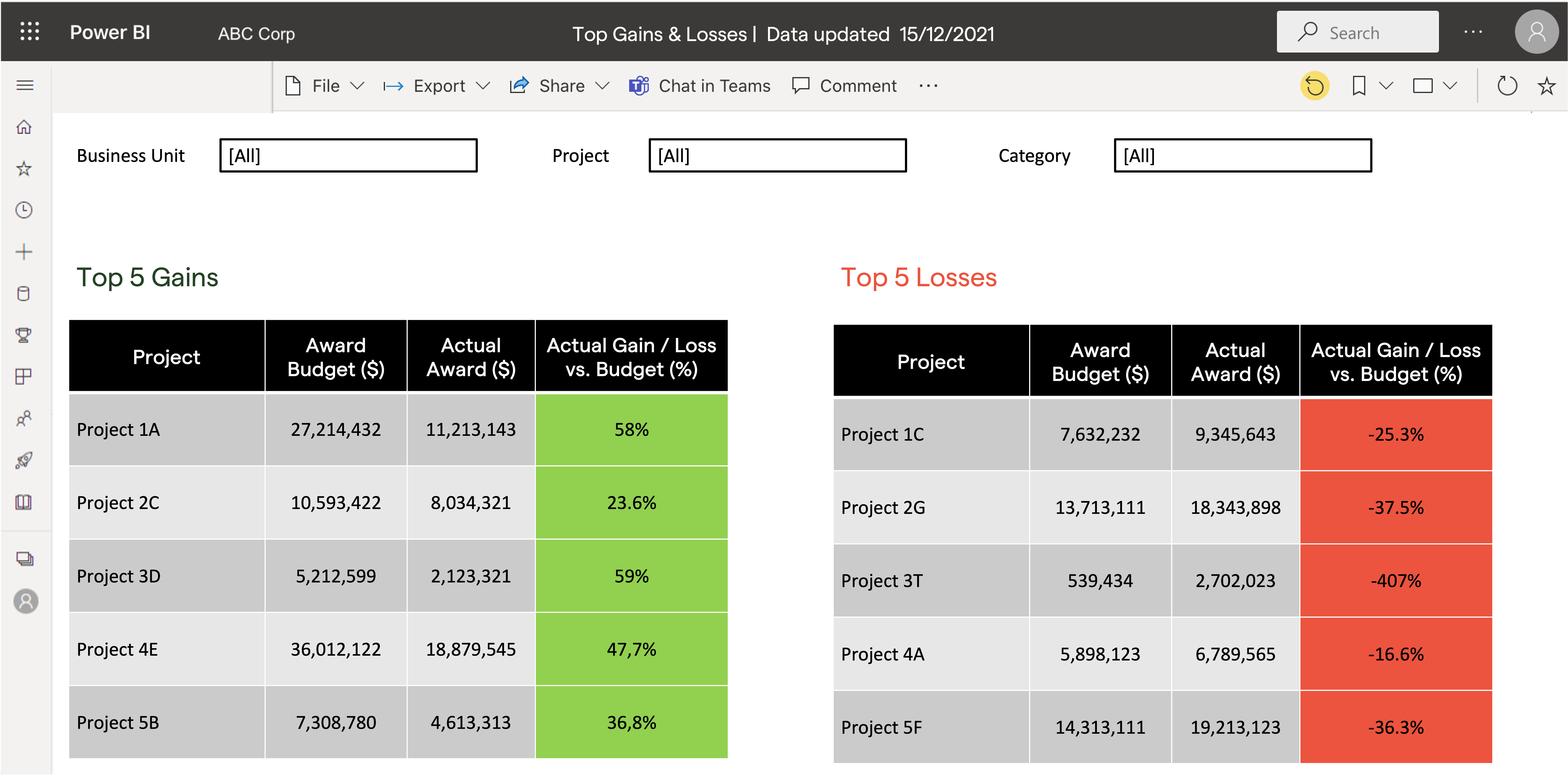Screen dimensions: 1568x775
Task: Open header more options ellipsis
Action: [x=1473, y=32]
